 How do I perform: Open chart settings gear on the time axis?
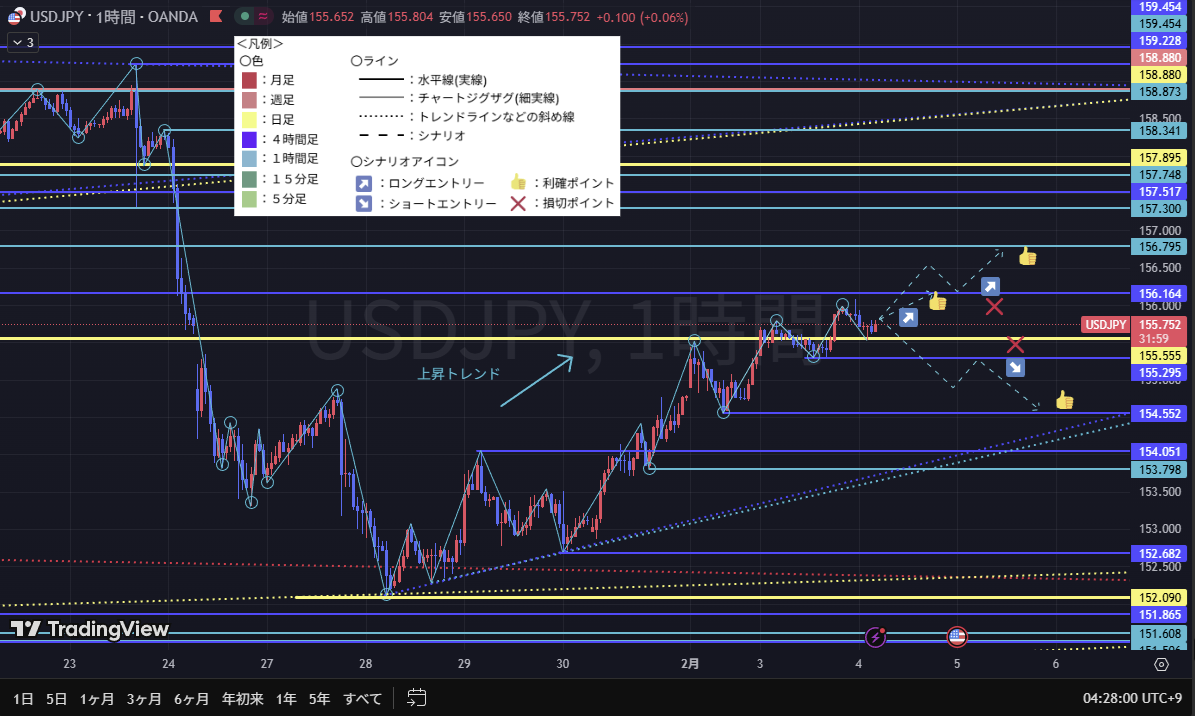point(1161,664)
